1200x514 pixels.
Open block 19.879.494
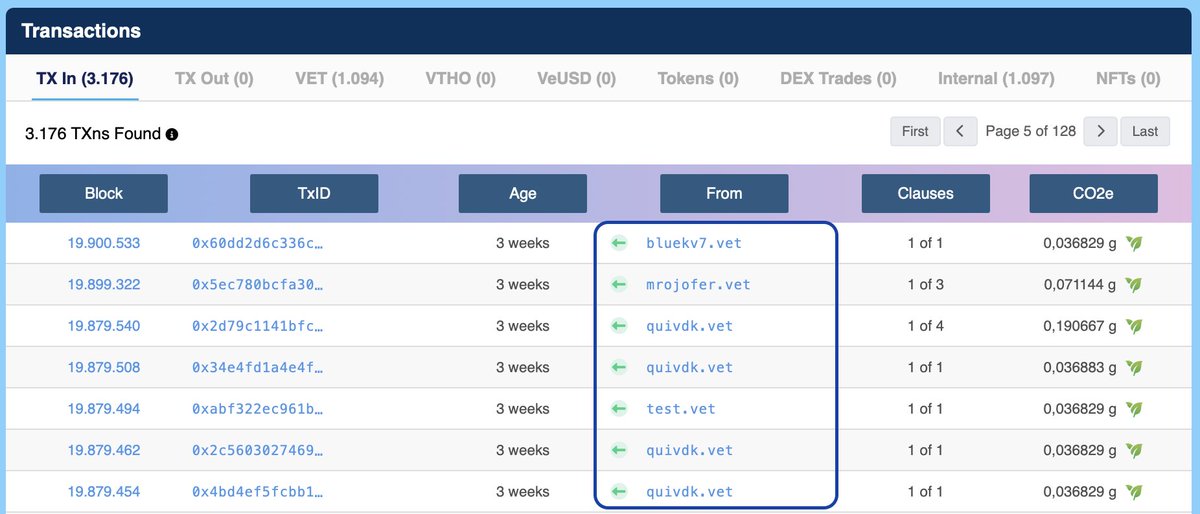[104, 409]
